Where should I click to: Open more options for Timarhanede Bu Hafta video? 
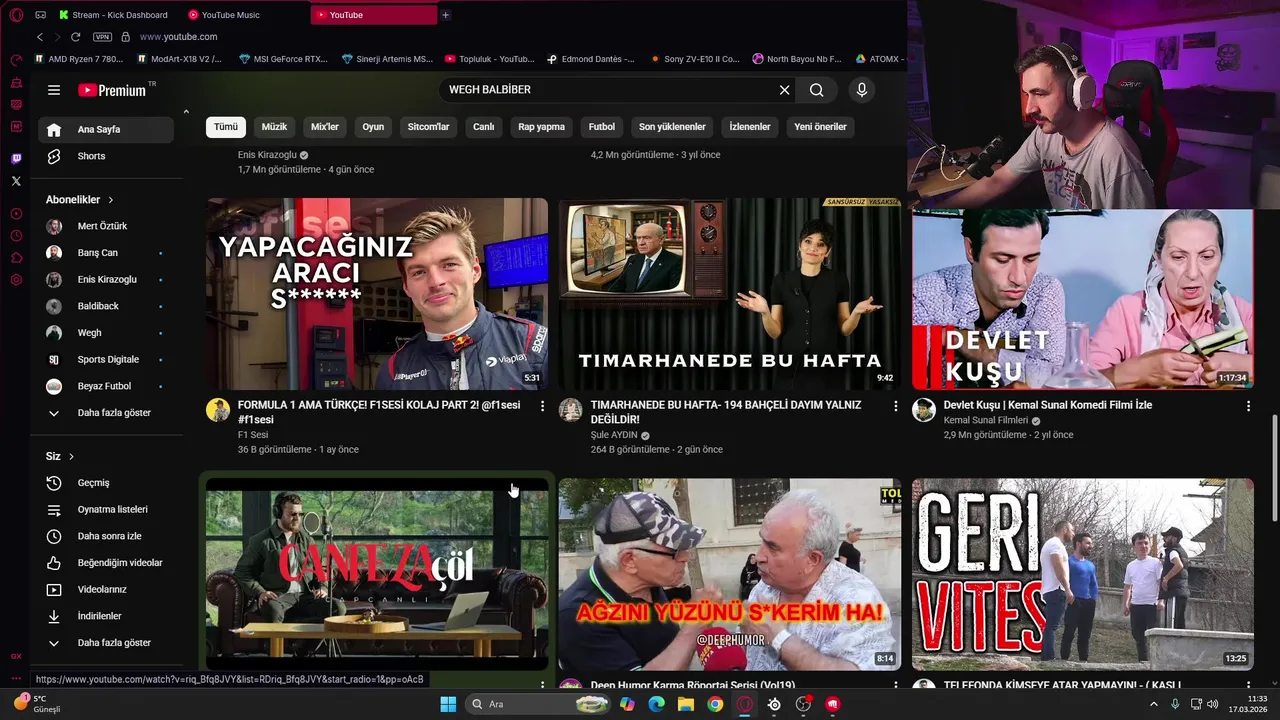coord(896,406)
